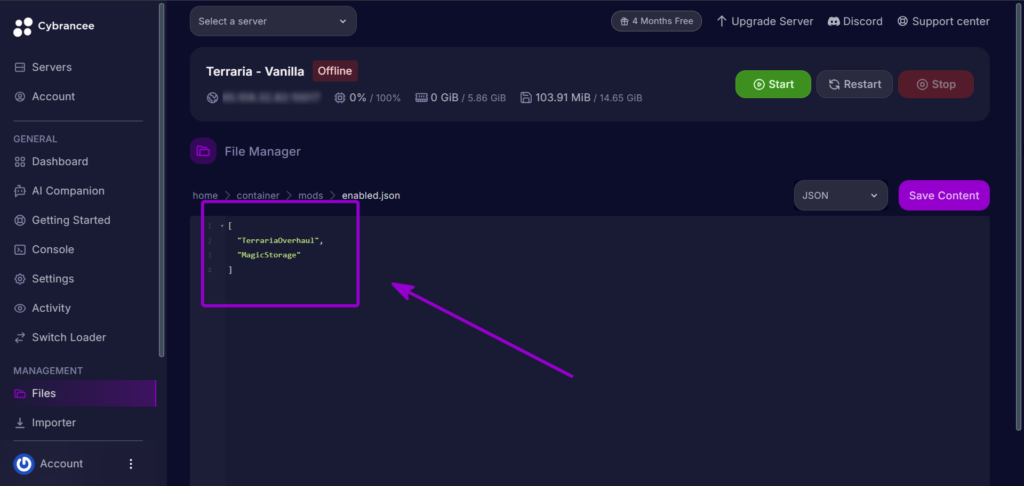Click the 103.91 MiB disk usage value
1024x486 pixels.
[563, 98]
